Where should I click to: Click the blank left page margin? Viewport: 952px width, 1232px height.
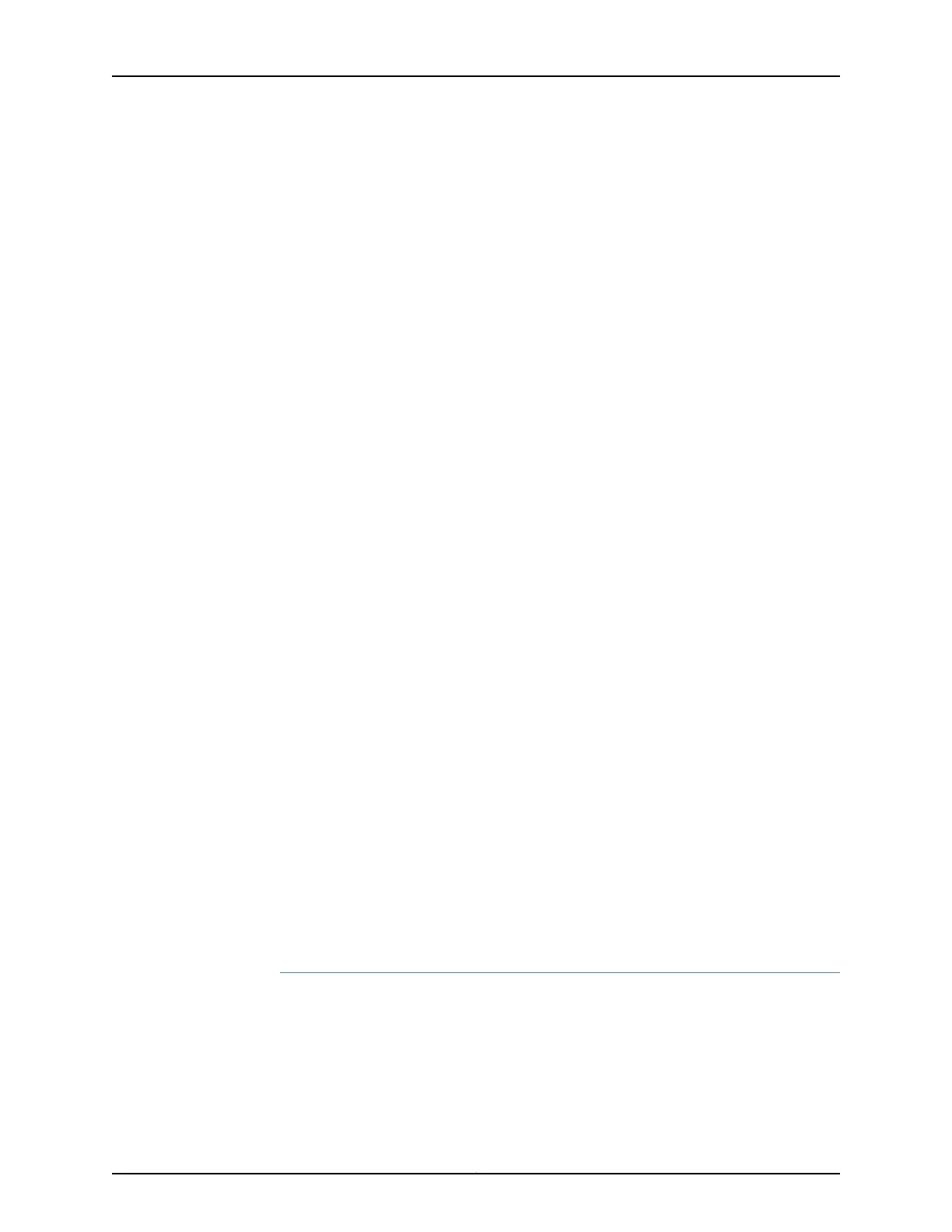point(56,616)
